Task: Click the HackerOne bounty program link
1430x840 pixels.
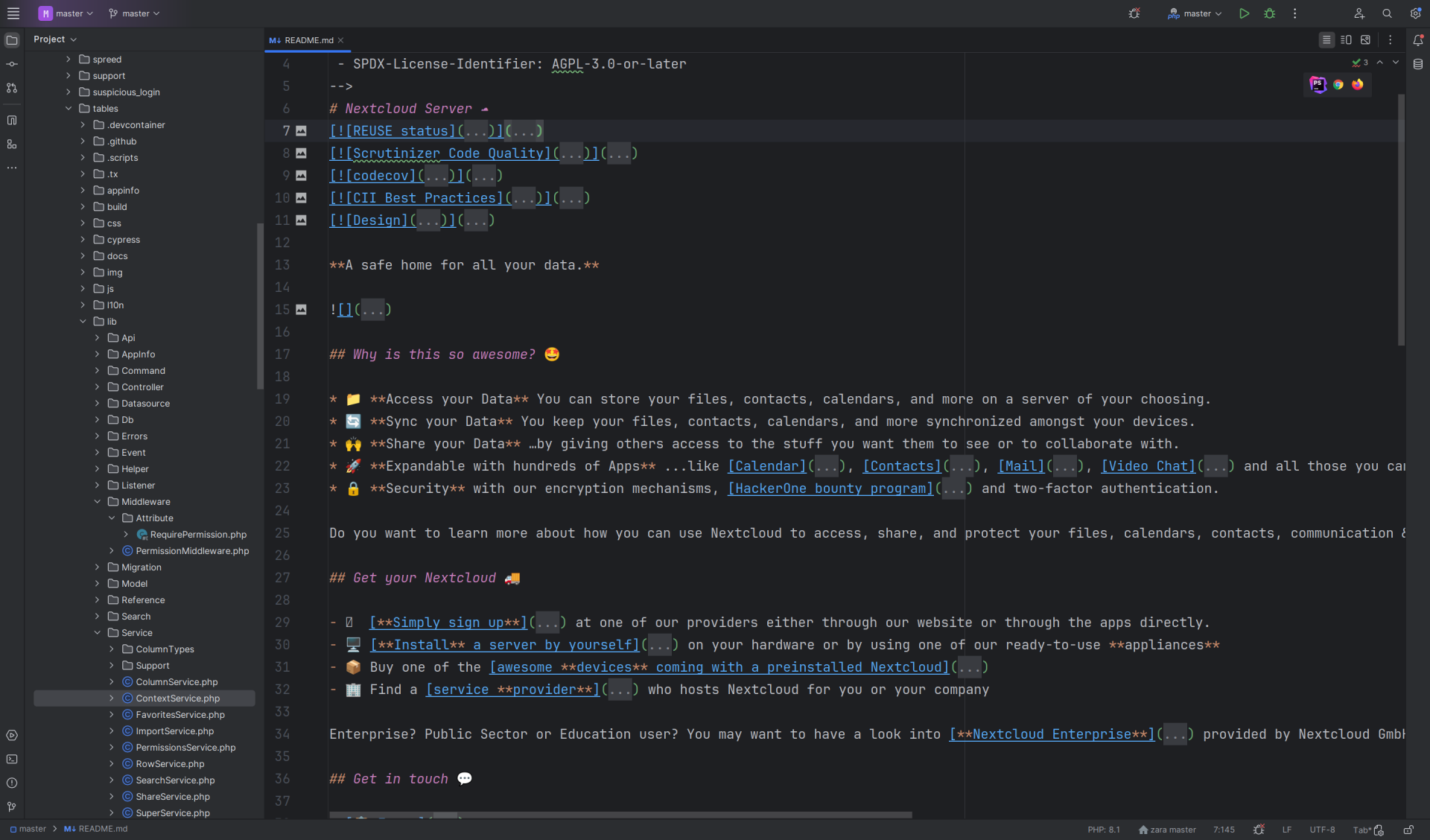Action: coord(830,489)
